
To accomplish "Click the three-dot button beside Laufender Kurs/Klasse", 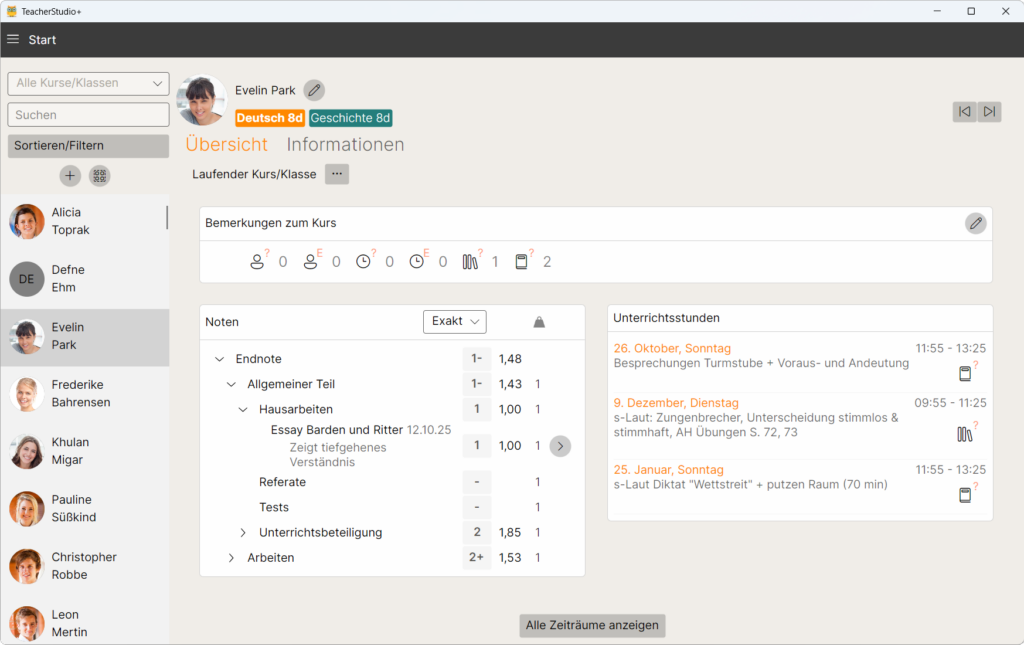I will (337, 174).
